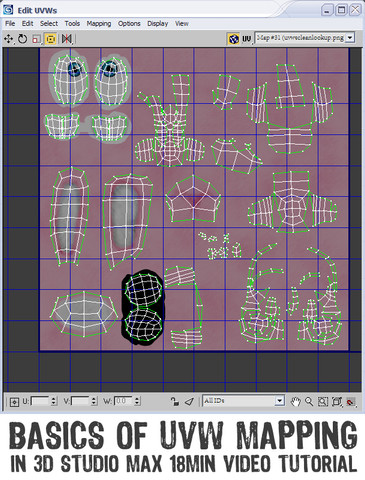The height and width of the screenshot is (480, 365).
Task: Select the Pan hand tool
Action: pyautogui.click(x=295, y=401)
